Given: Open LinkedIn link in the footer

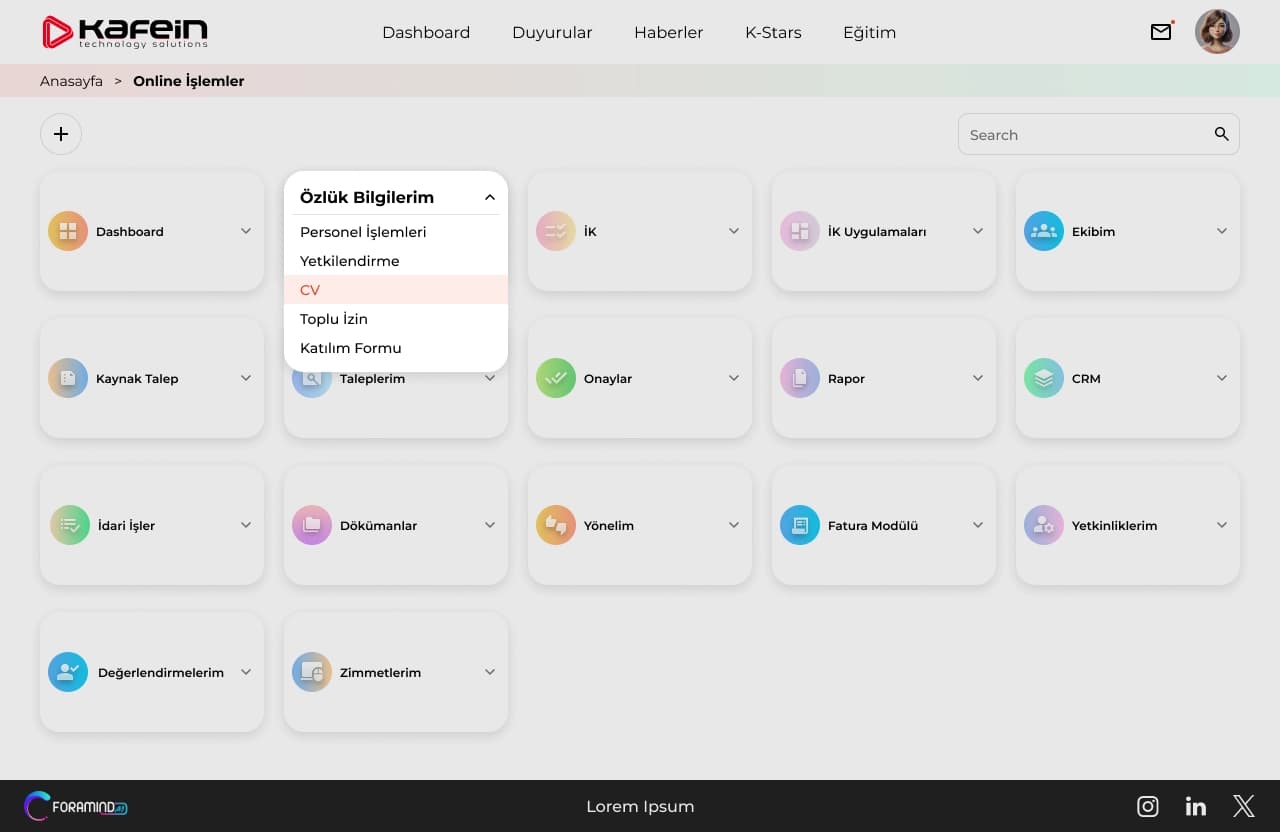Looking at the screenshot, I should (1196, 806).
